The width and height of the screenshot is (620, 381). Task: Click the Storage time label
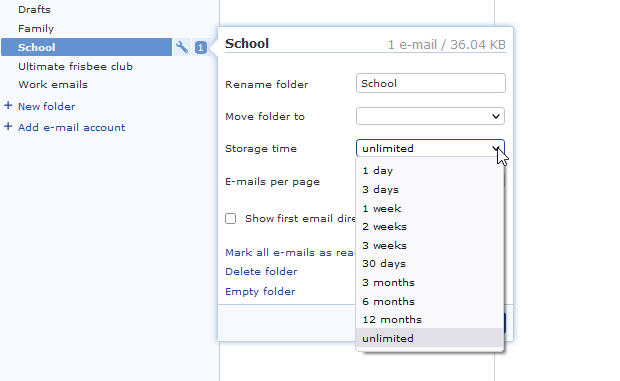261,149
